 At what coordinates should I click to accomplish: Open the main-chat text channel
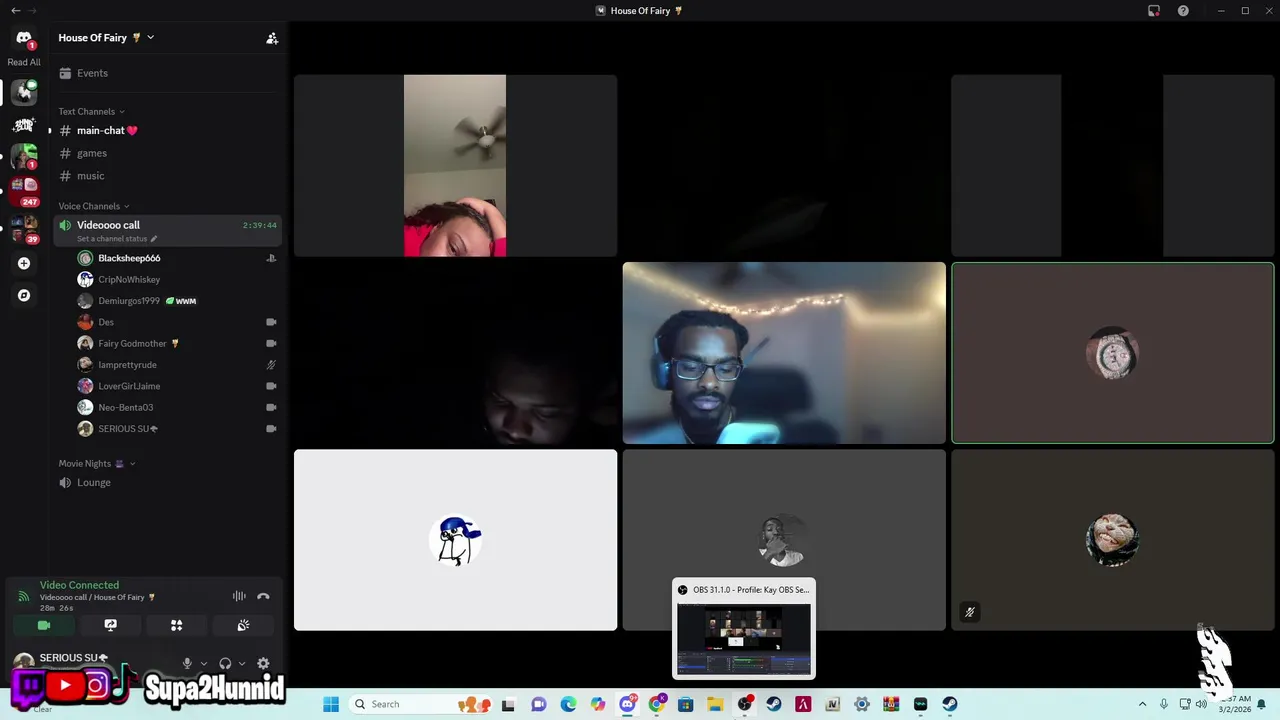point(167,131)
